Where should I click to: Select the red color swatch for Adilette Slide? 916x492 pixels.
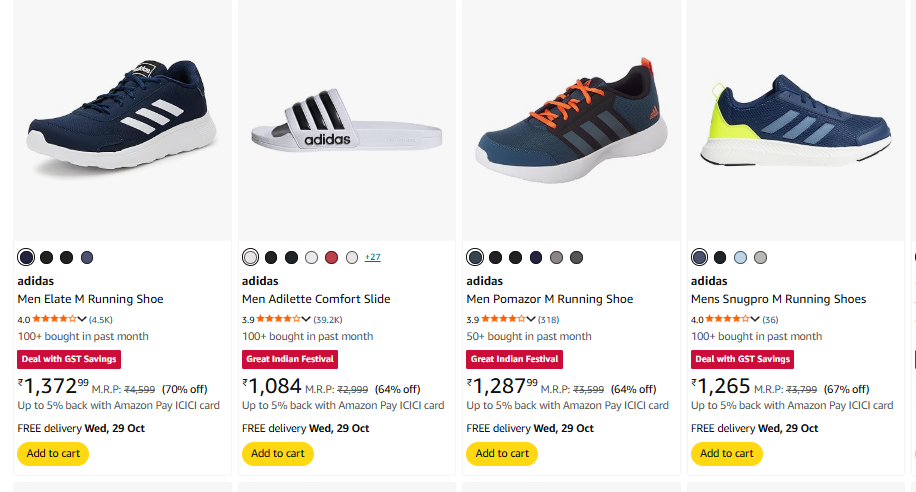(x=331, y=257)
